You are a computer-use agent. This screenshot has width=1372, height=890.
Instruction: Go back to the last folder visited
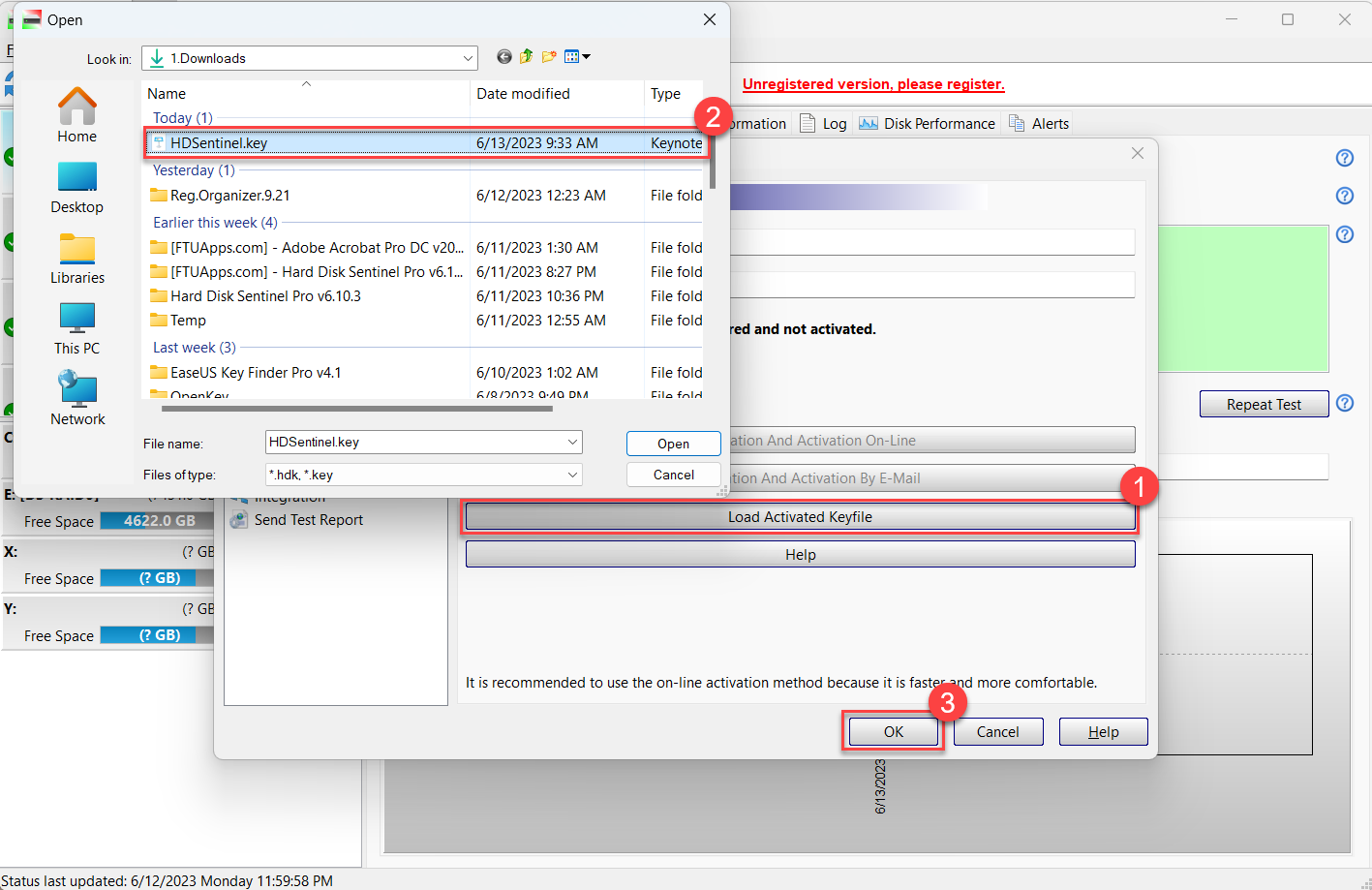click(x=503, y=57)
